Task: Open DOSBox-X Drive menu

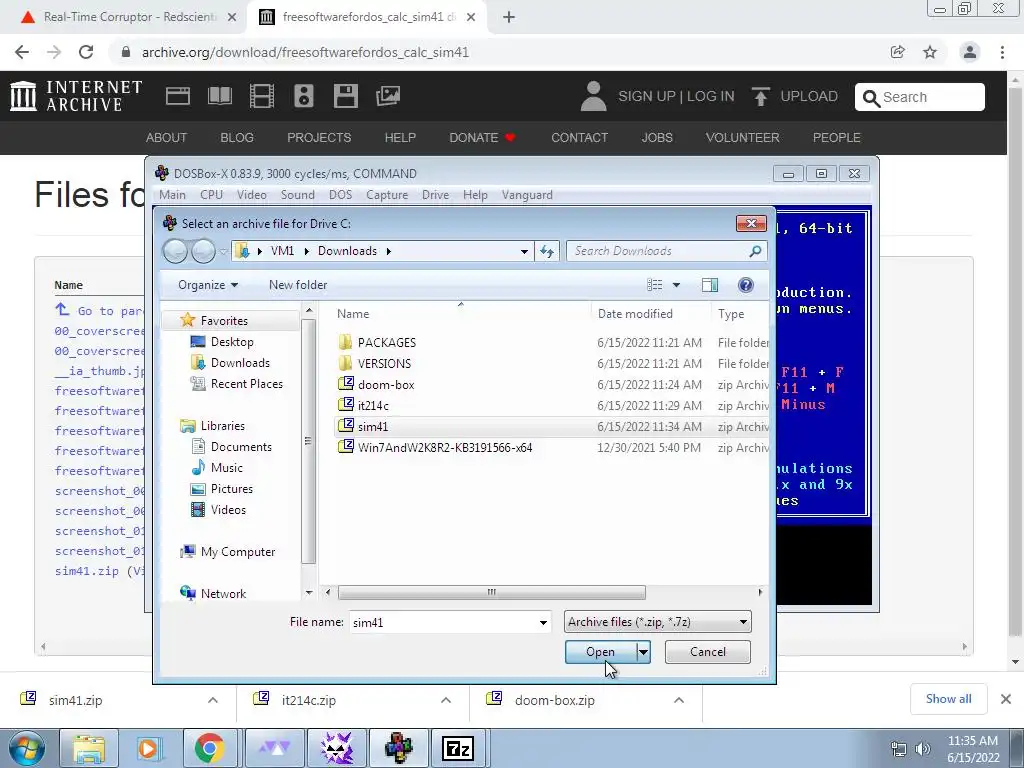Action: pyautogui.click(x=436, y=195)
